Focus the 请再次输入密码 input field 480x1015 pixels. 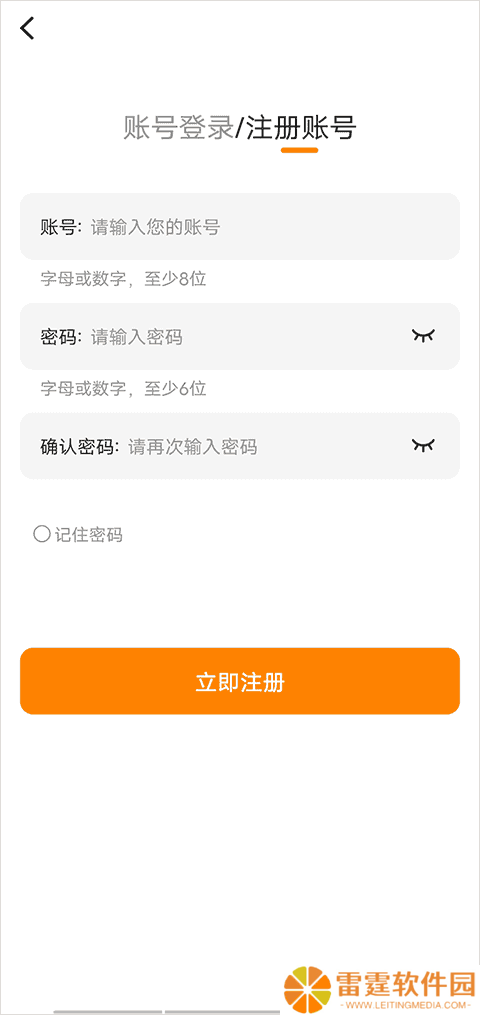(240, 447)
